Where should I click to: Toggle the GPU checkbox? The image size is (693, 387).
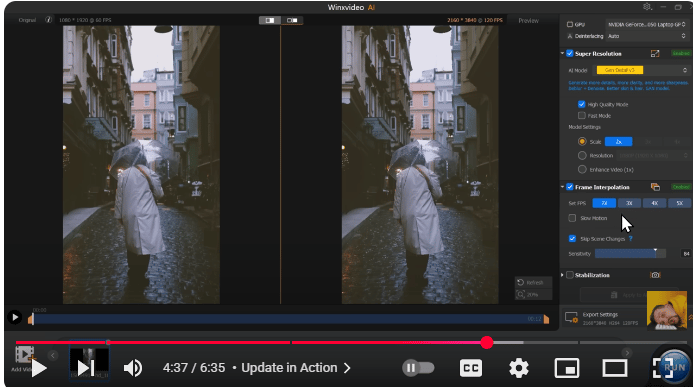(x=570, y=24)
